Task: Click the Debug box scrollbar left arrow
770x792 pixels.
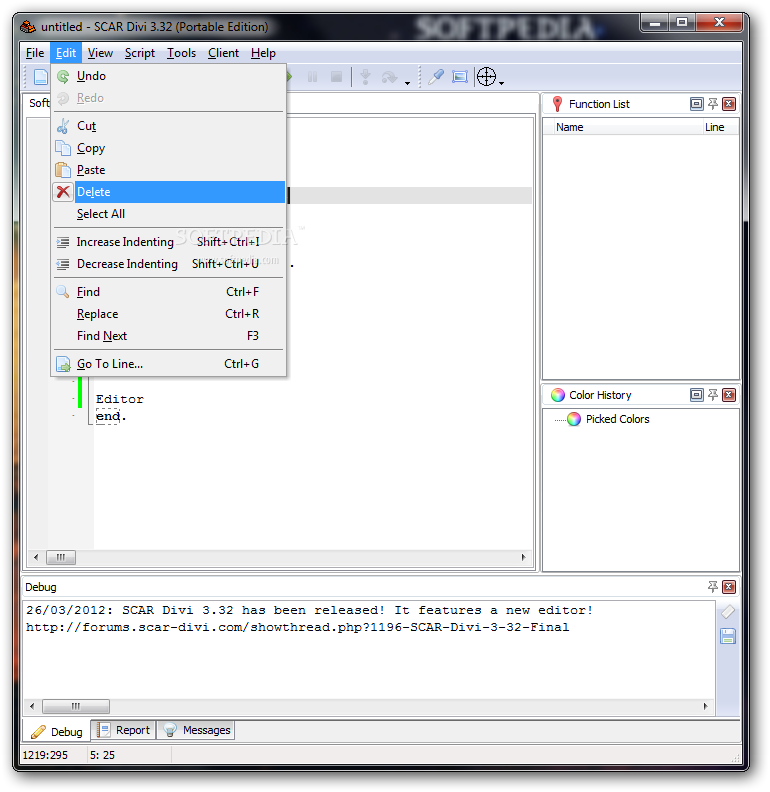Action: click(x=32, y=706)
